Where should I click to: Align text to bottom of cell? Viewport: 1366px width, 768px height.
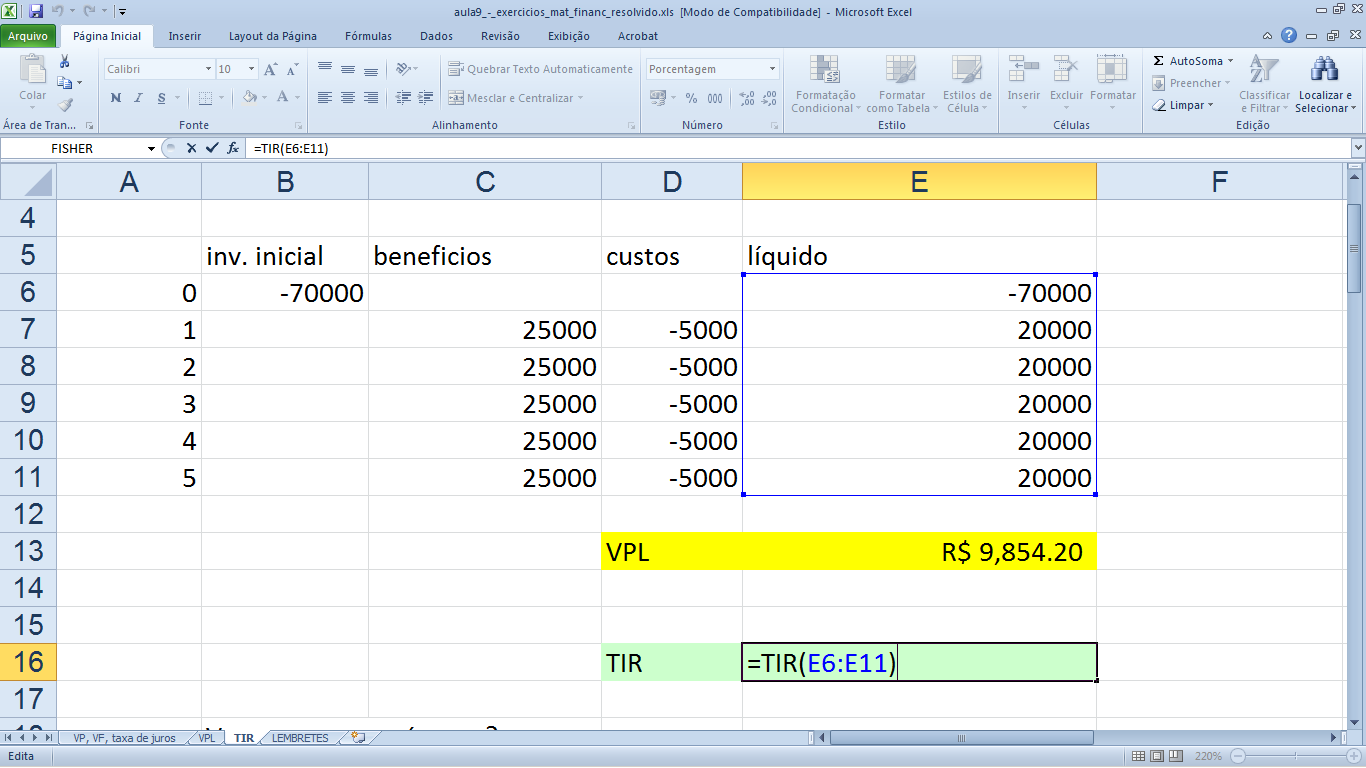pyautogui.click(x=371, y=69)
